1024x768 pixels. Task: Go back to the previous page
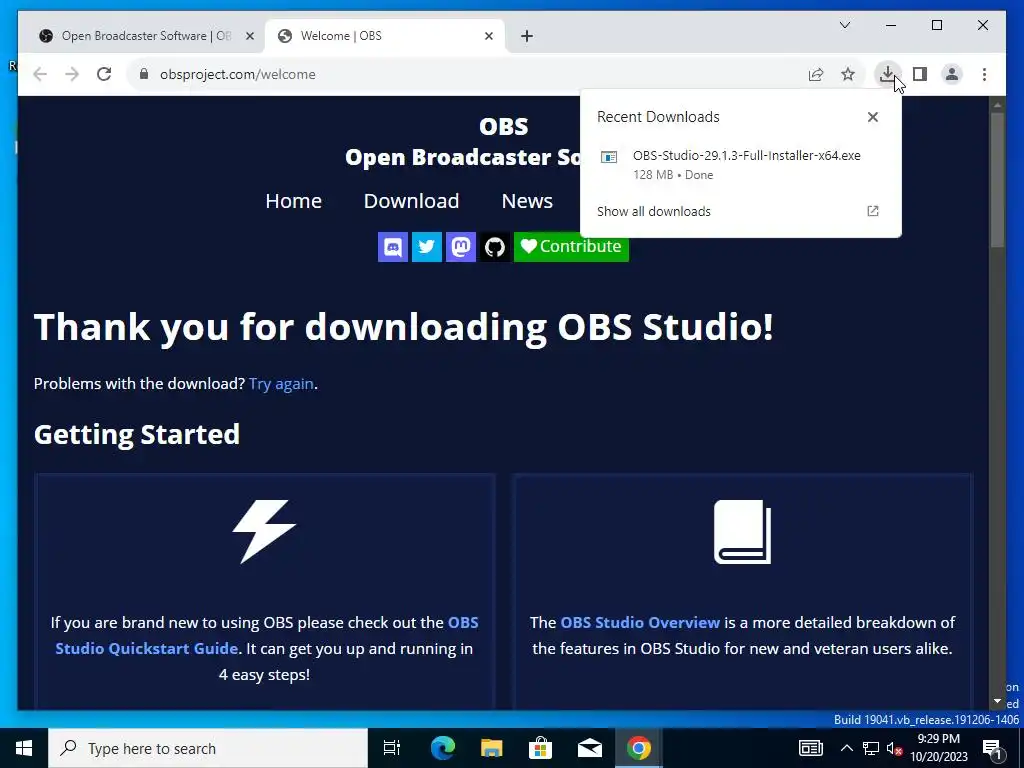pyautogui.click(x=40, y=74)
